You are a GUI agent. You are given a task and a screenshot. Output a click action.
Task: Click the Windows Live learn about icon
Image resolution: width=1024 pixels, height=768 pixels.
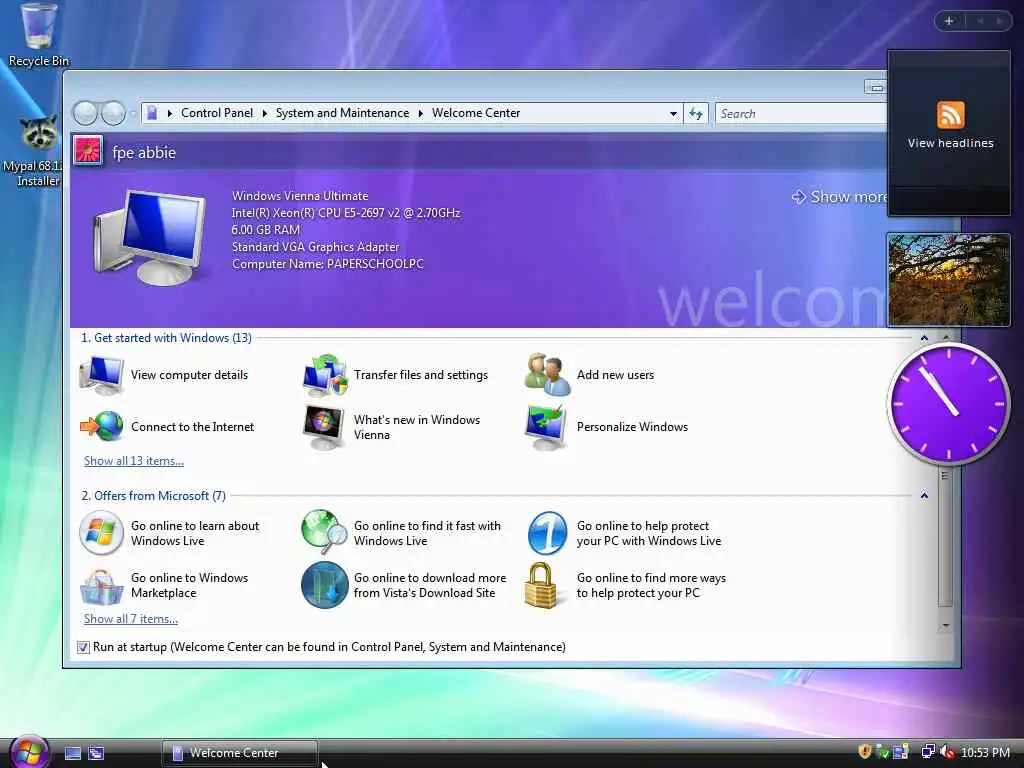101,533
